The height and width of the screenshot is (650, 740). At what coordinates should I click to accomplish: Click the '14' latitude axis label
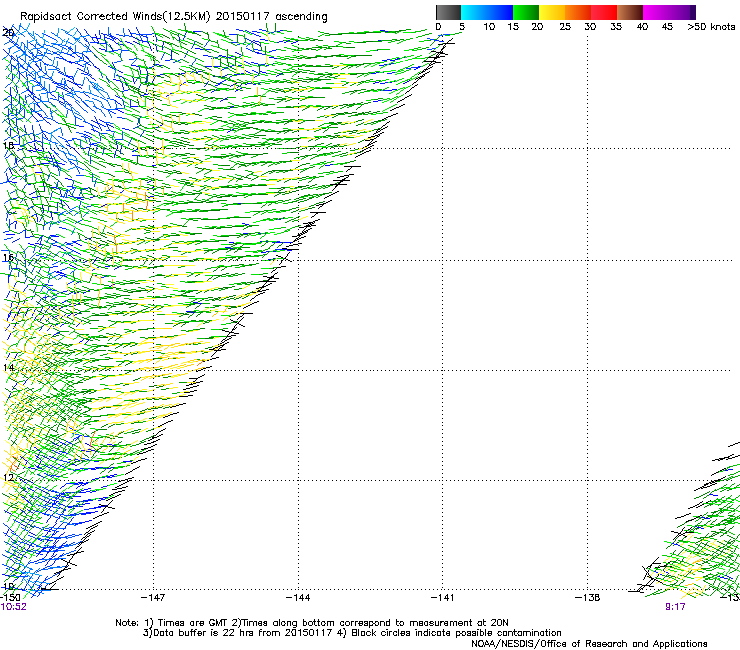pos(8,368)
